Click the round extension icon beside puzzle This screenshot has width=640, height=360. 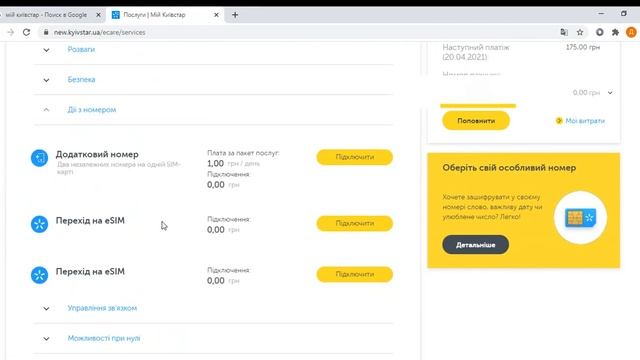(600, 32)
